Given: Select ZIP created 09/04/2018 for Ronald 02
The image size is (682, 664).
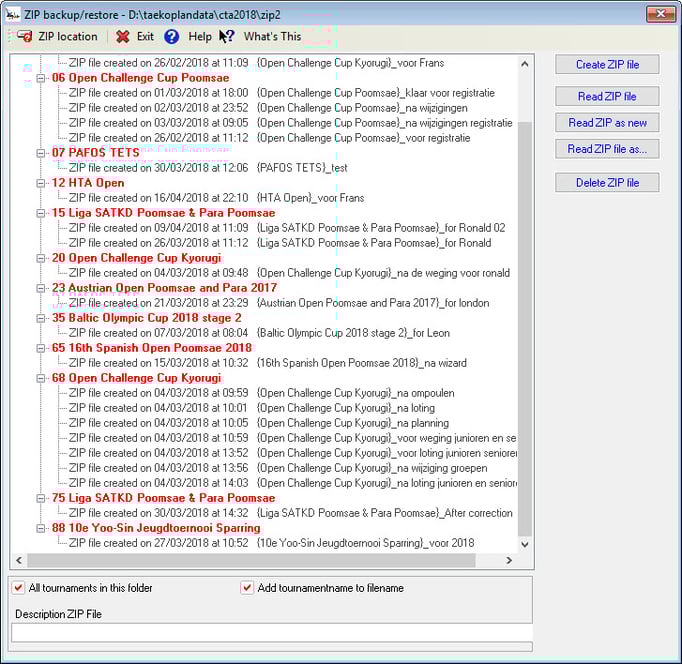Looking at the screenshot, I should coord(287,228).
